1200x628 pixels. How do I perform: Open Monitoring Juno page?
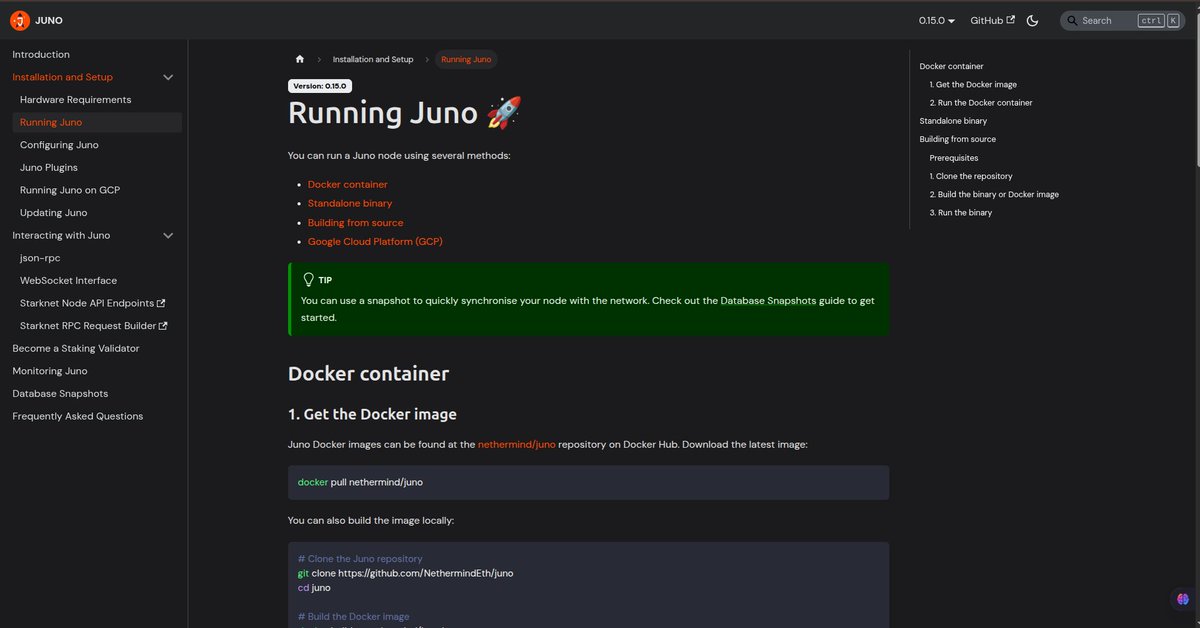[x=50, y=371]
